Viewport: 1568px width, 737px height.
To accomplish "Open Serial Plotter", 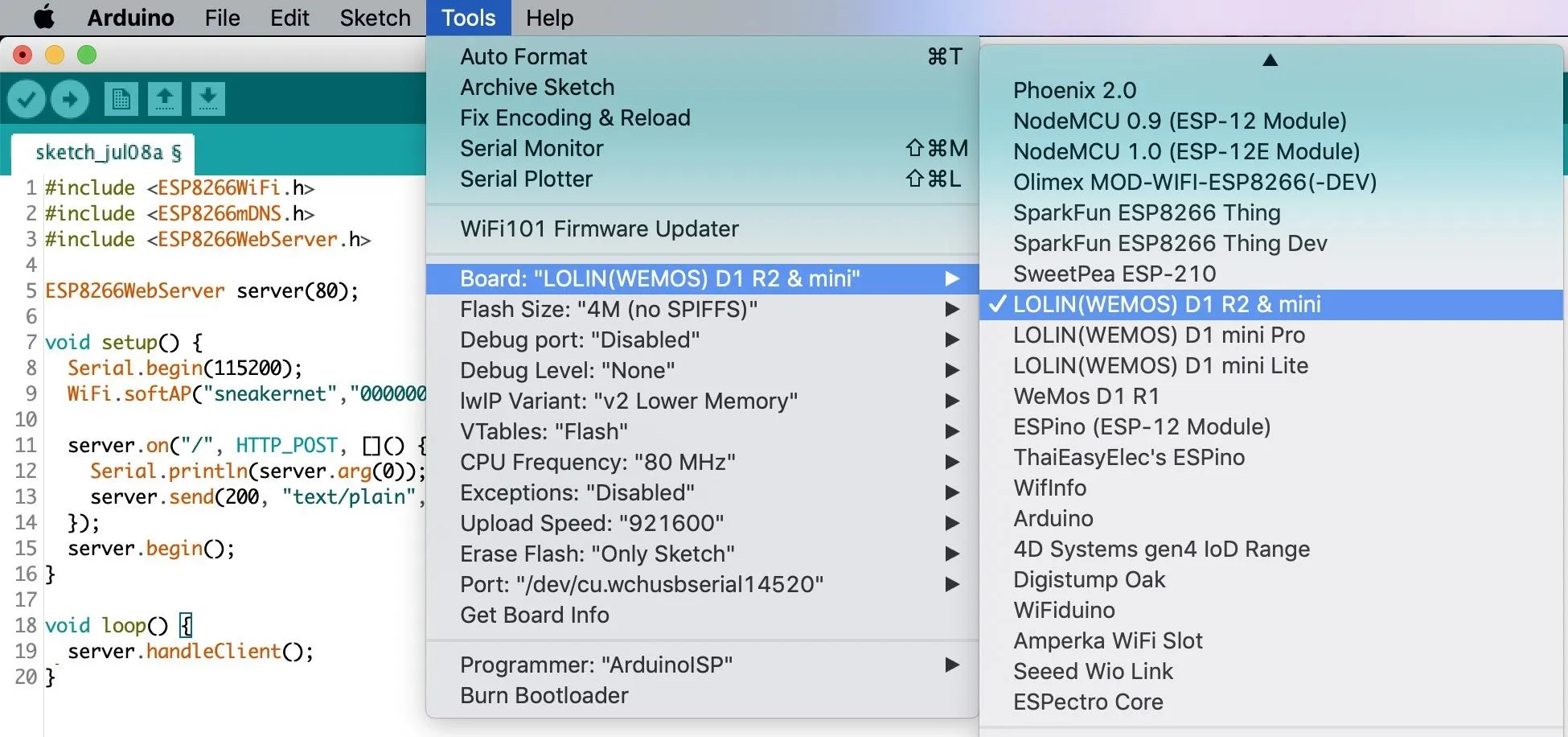I will [702, 179].
